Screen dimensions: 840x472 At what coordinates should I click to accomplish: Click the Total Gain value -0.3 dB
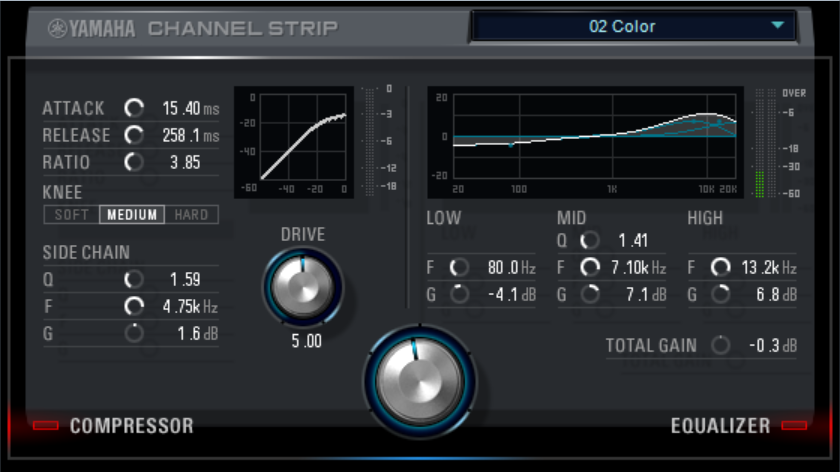pyautogui.click(x=773, y=346)
